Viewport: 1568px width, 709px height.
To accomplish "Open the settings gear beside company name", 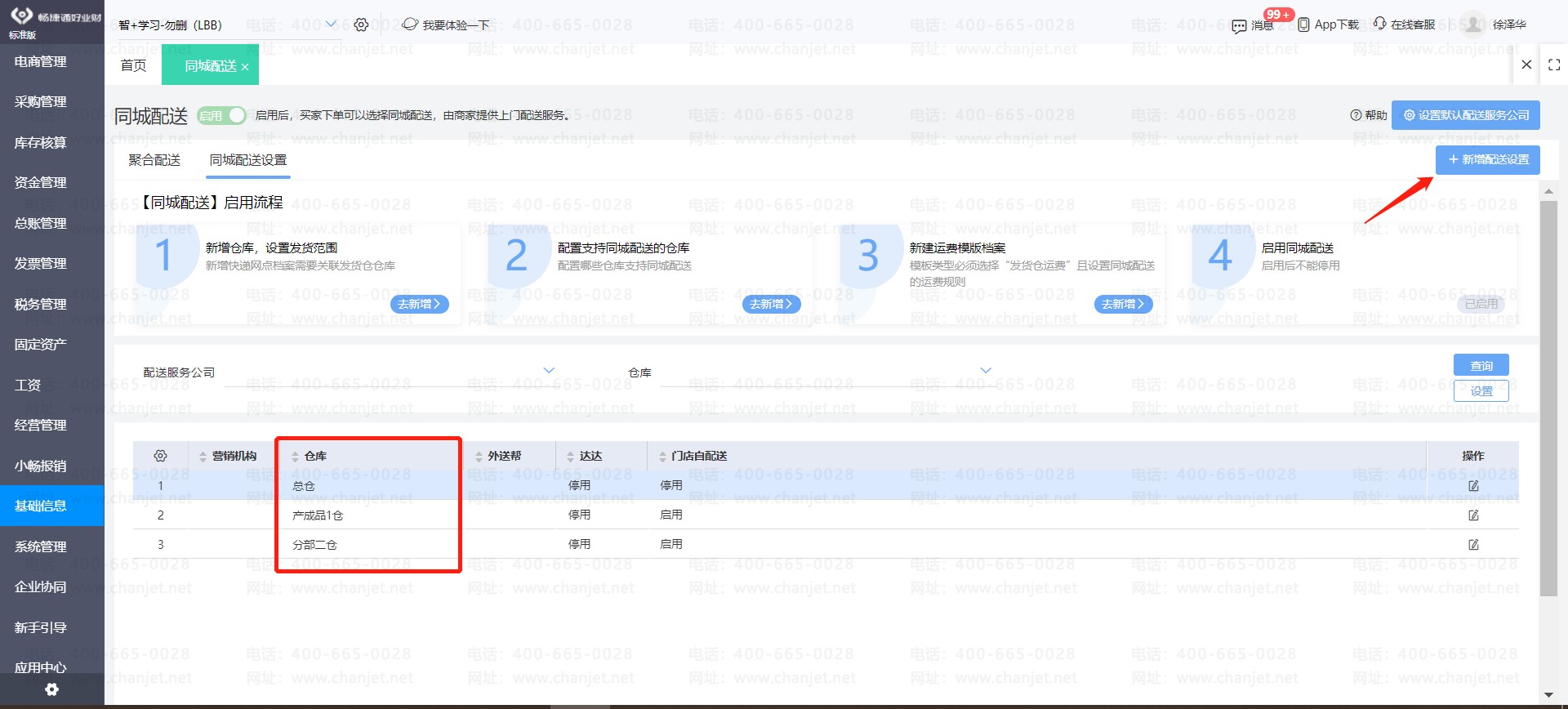I will (361, 25).
